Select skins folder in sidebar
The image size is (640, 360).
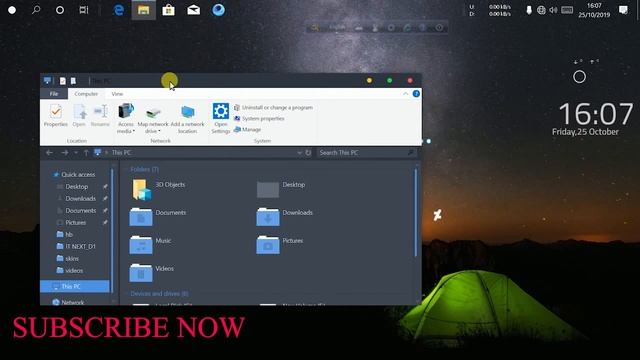tap(68, 258)
